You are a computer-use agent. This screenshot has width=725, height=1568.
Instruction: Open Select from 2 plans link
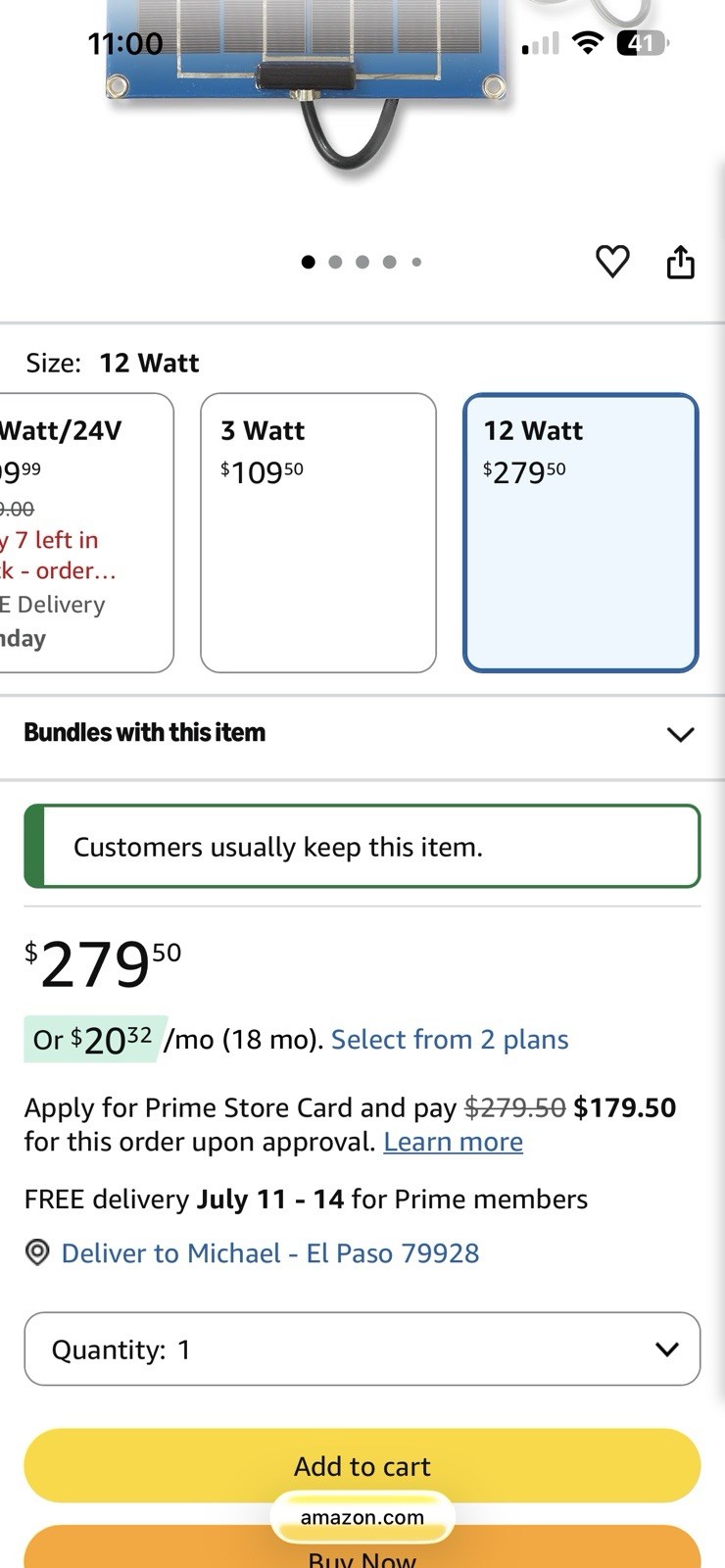pyautogui.click(x=450, y=1040)
